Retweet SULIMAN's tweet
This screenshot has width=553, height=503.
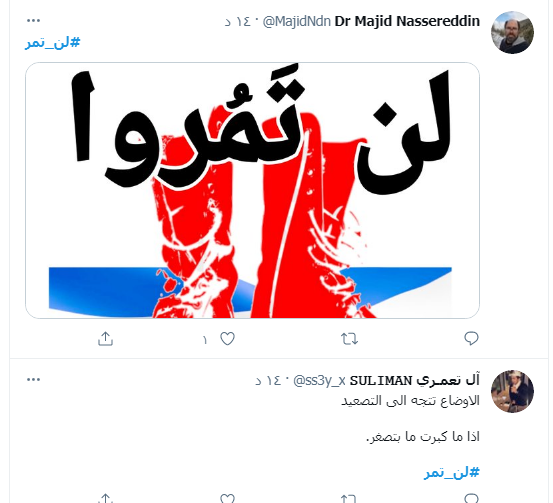point(350,498)
